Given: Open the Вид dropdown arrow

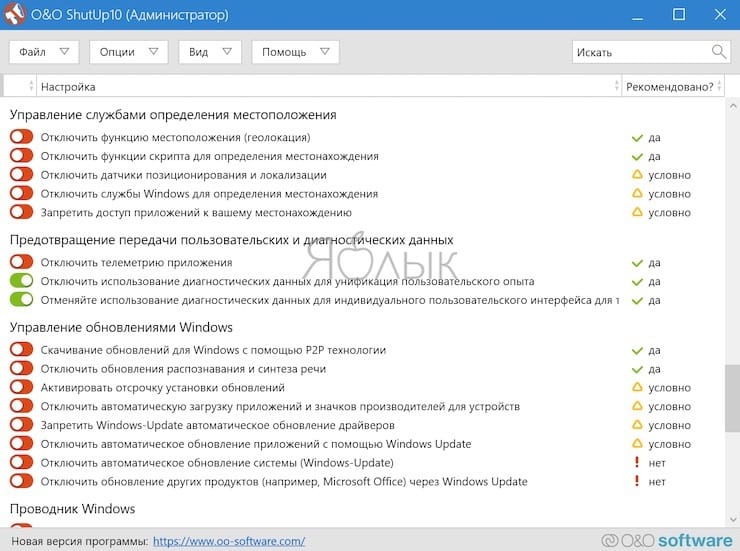Looking at the screenshot, I should coord(227,51).
